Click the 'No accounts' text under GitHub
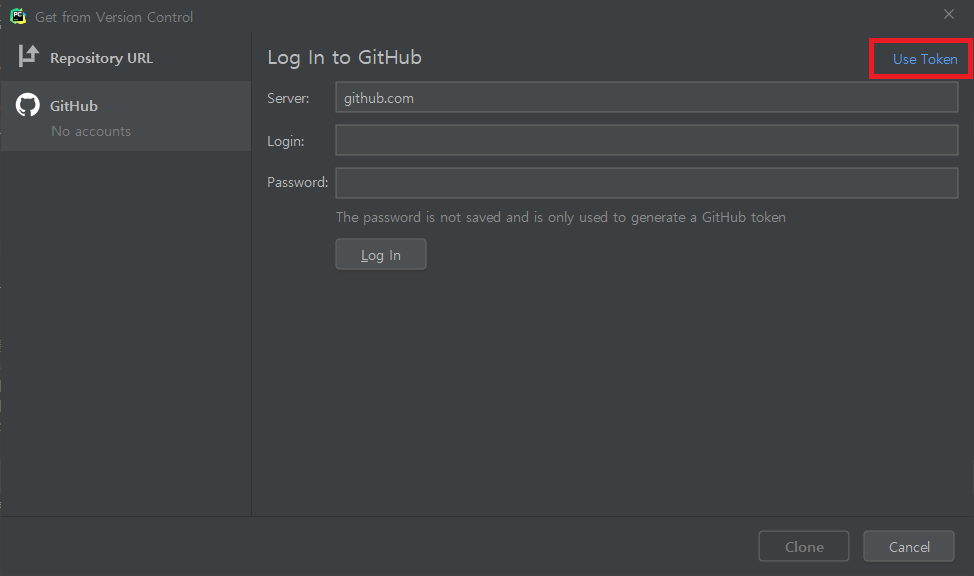Viewport: 974px width, 576px height. pyautogui.click(x=91, y=131)
